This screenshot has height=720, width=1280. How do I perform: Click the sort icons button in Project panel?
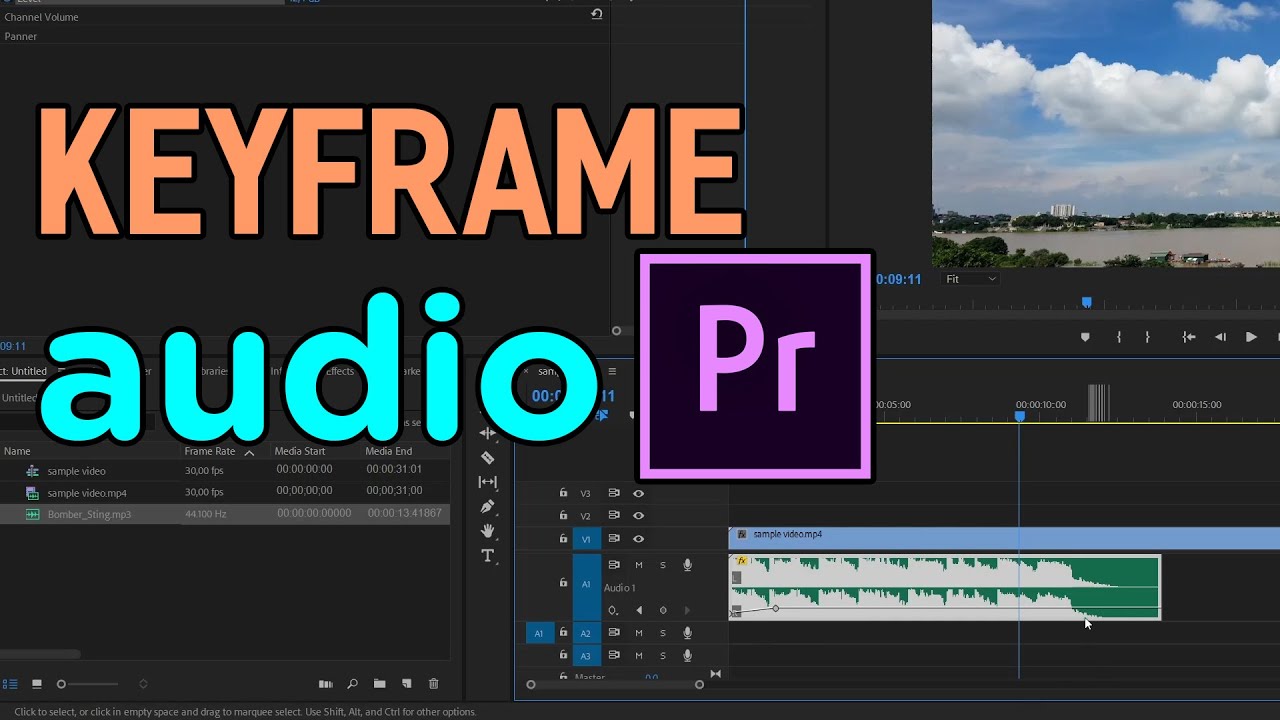click(x=143, y=684)
